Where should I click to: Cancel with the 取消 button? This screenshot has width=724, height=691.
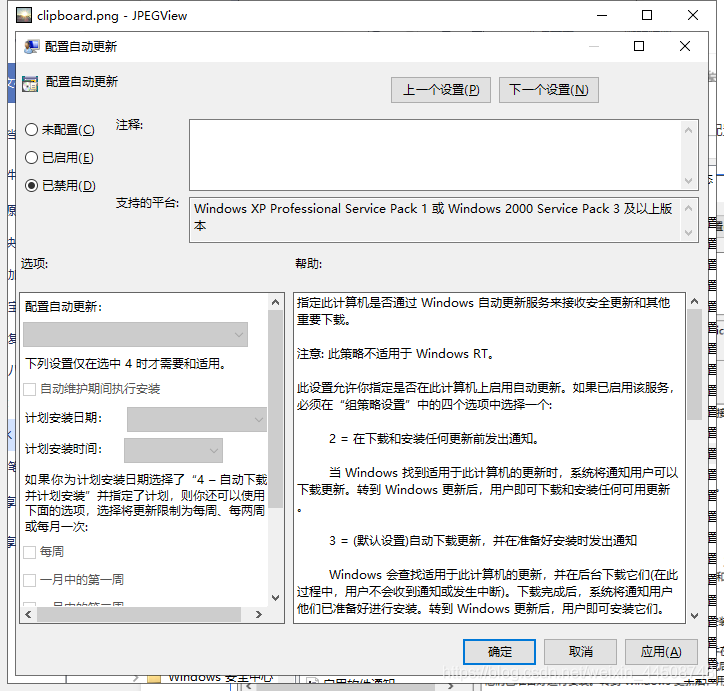coord(580,652)
